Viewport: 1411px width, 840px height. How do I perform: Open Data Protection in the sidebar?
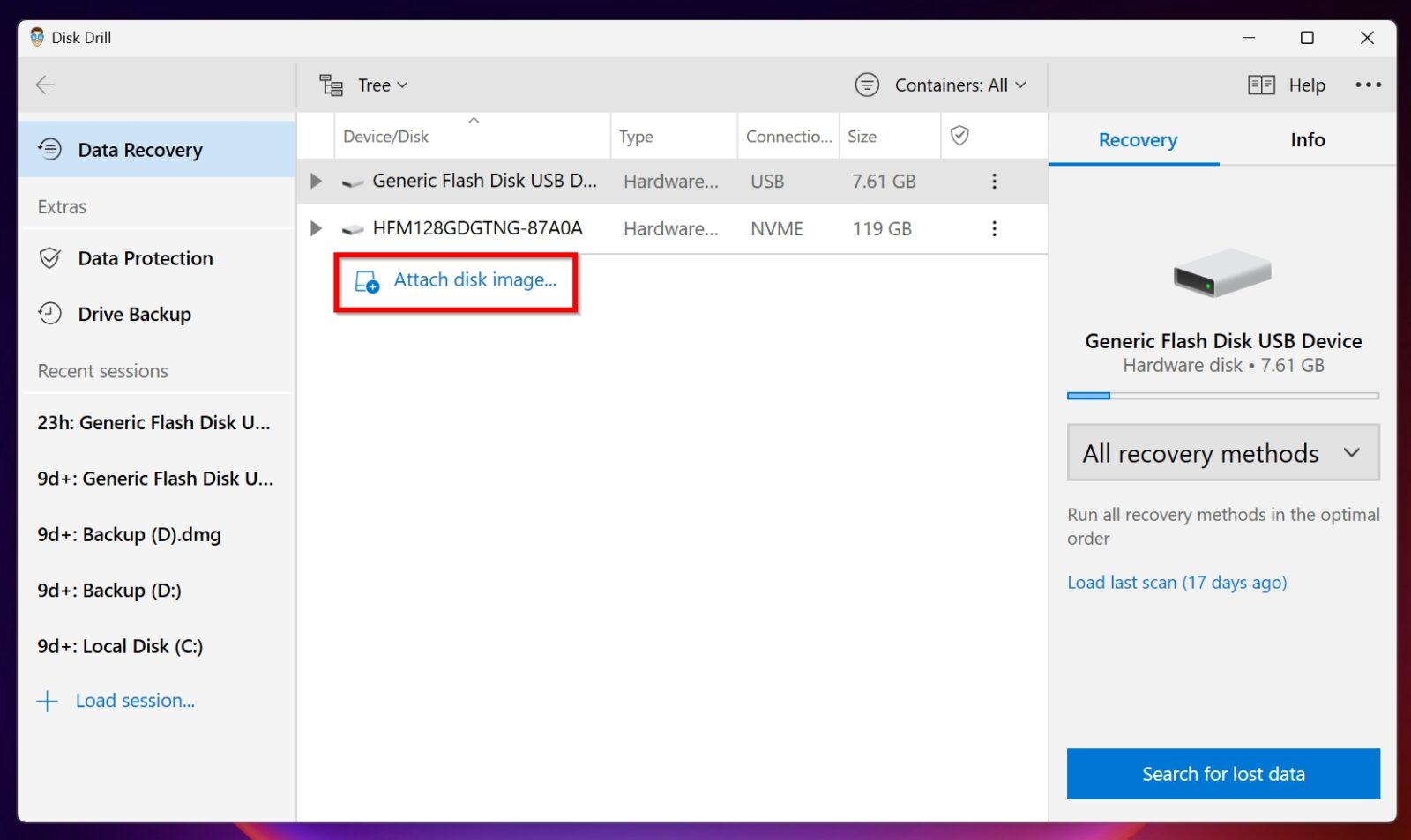pyautogui.click(x=50, y=258)
